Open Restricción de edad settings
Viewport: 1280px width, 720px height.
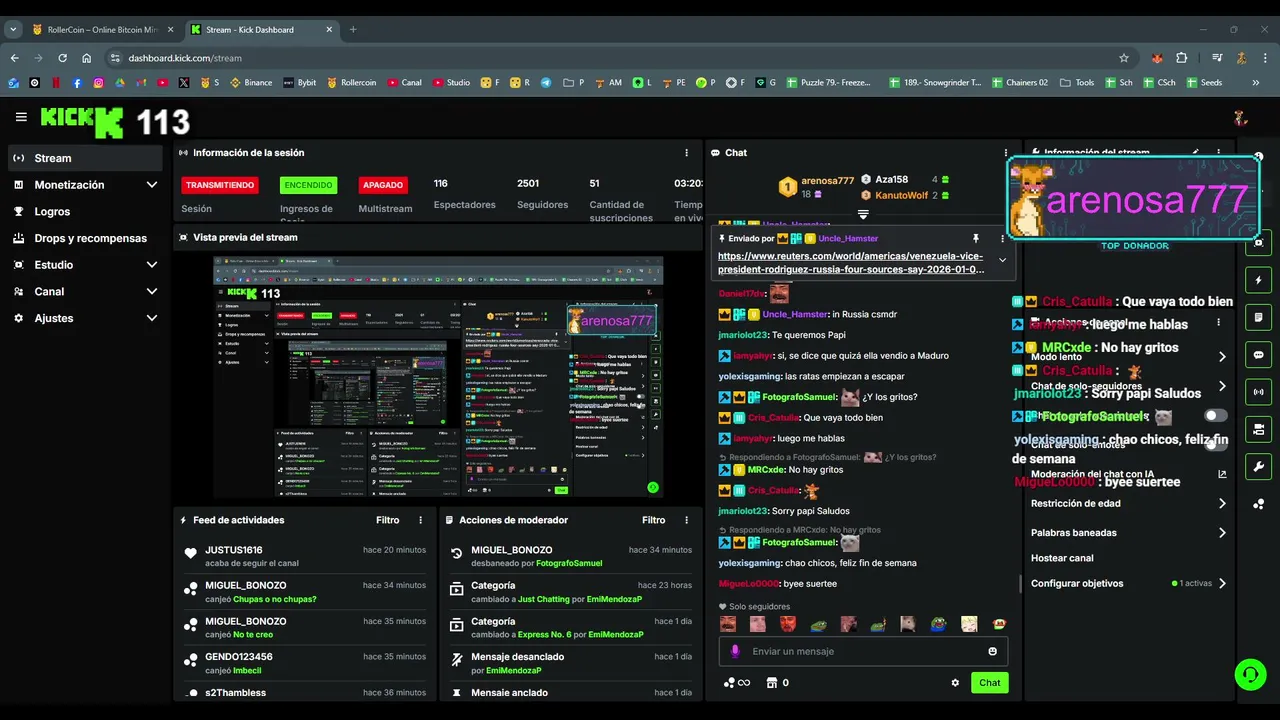pyautogui.click(x=1128, y=503)
